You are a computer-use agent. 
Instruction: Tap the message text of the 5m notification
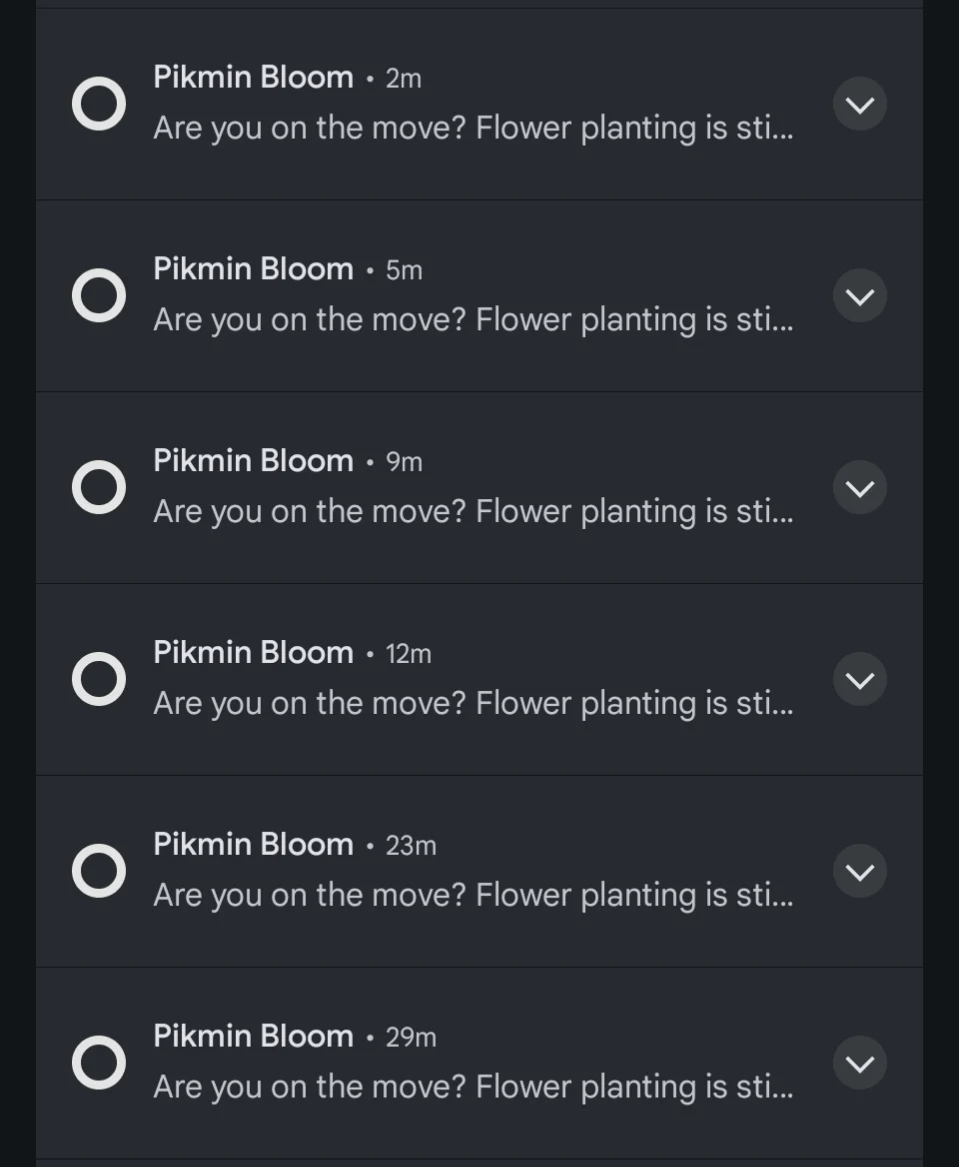474,319
